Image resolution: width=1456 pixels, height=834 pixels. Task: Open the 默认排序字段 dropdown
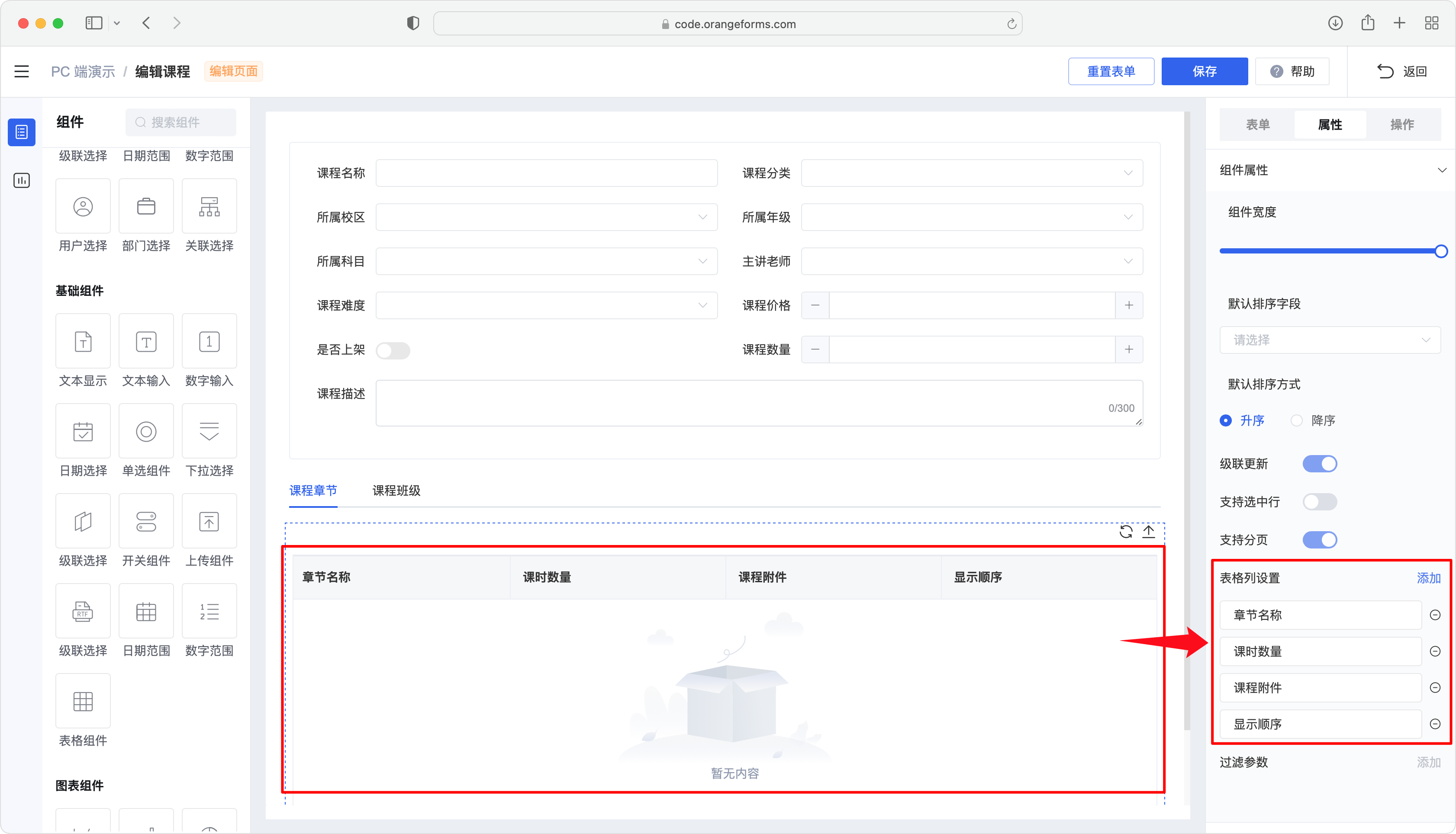(1330, 340)
